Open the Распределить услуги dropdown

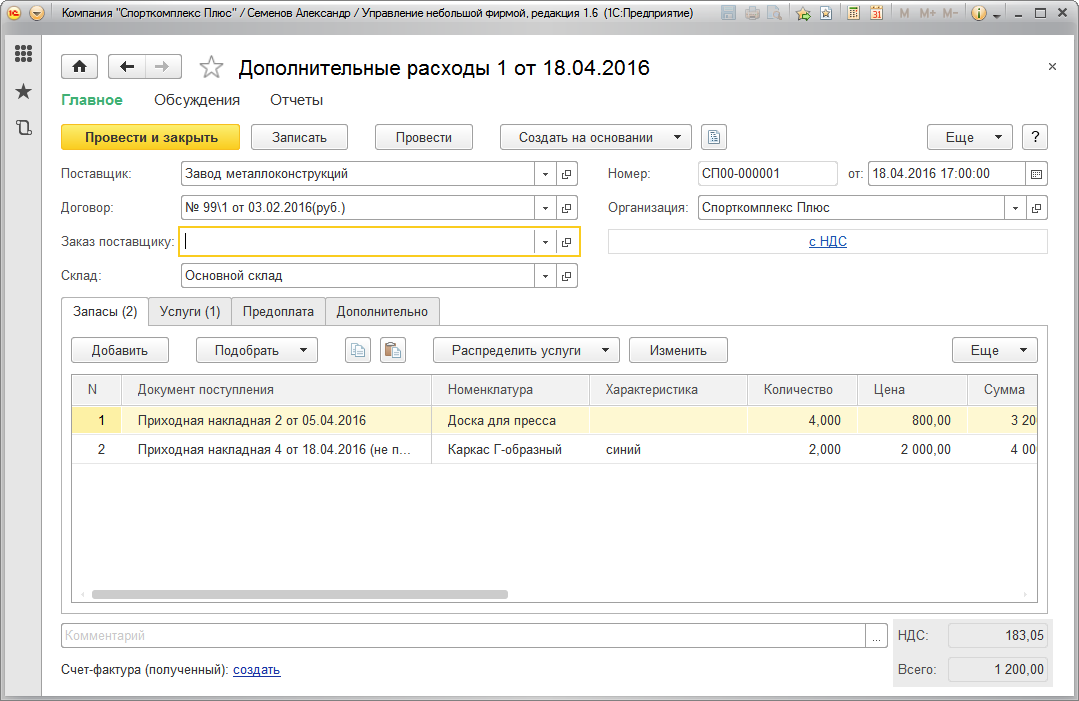(x=526, y=350)
